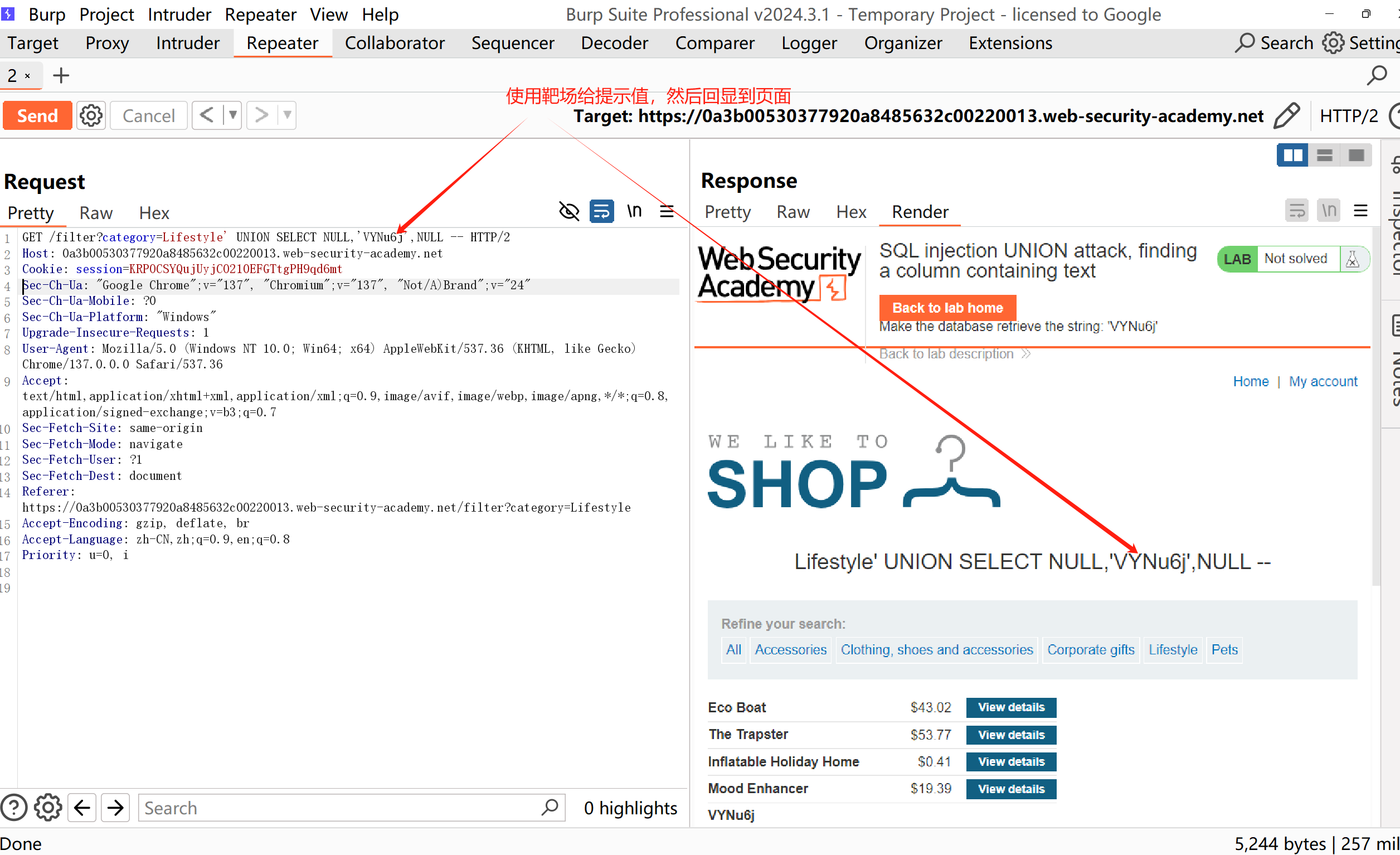Click the add new Repeater tab plus icon

(61, 76)
